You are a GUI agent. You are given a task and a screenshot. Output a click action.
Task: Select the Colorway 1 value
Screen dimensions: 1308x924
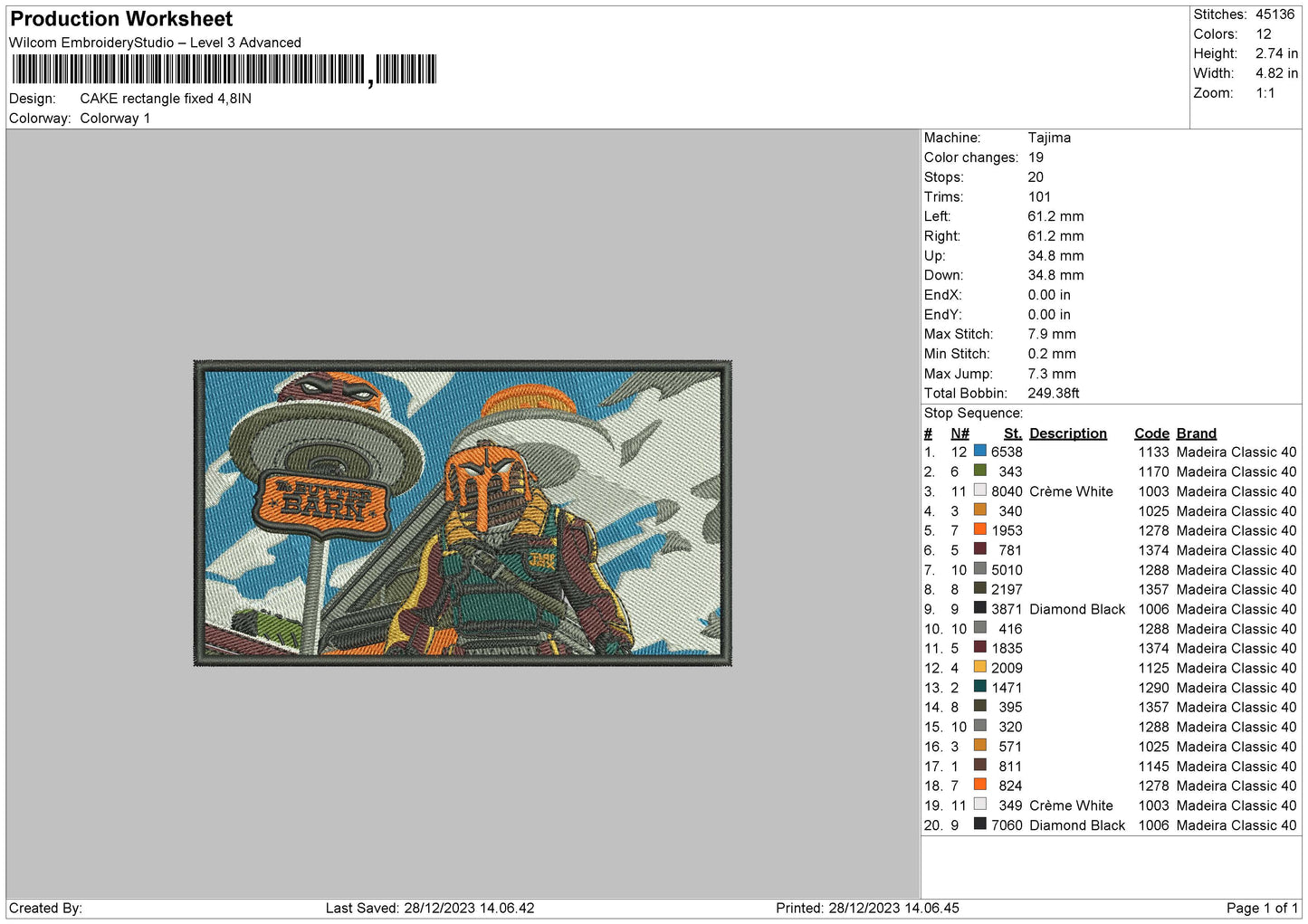point(115,119)
